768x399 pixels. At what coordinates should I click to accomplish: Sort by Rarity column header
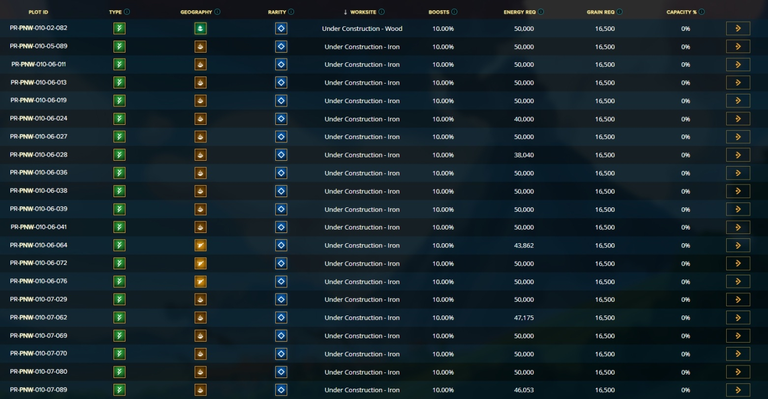pos(277,12)
